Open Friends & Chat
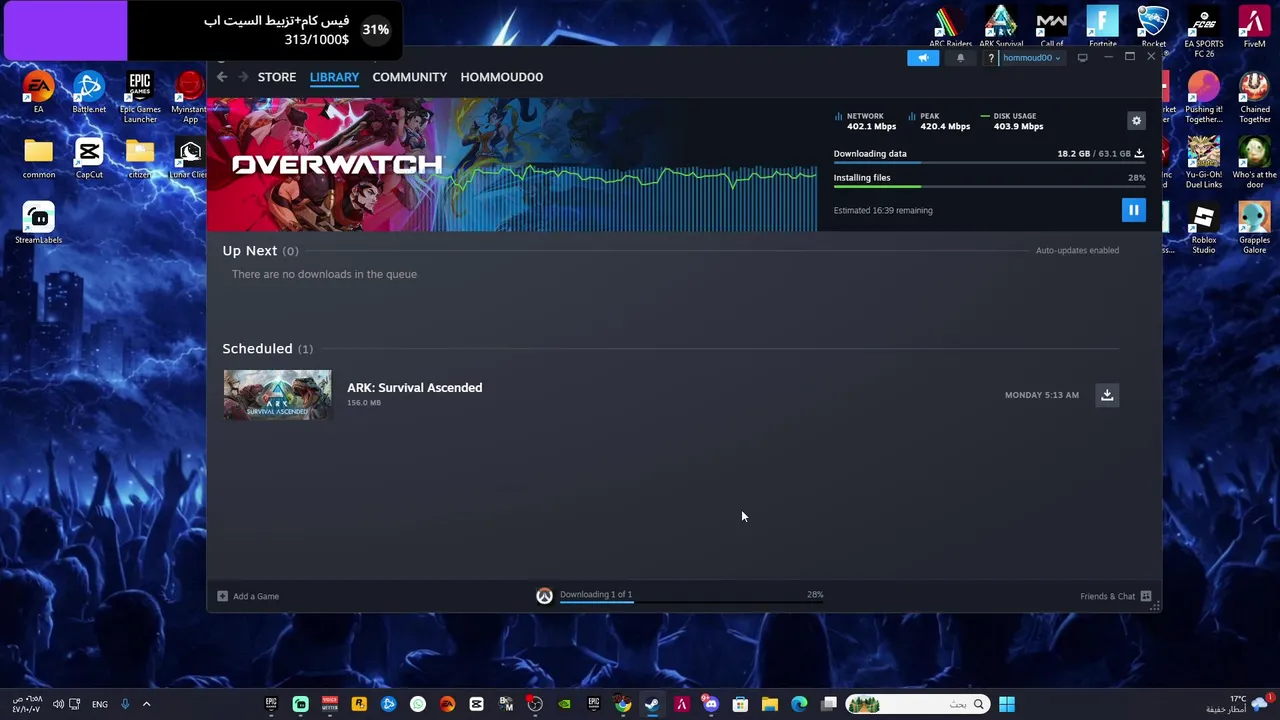 (1115, 596)
